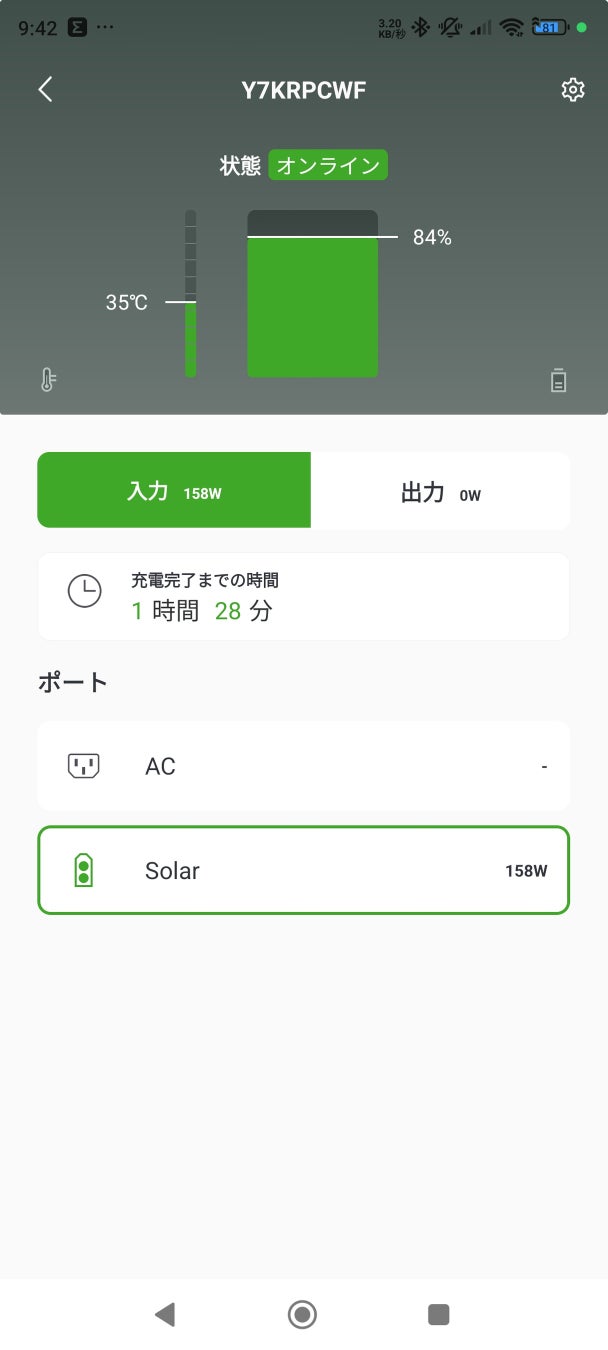This screenshot has height=1350, width=608.
Task: Select the AC port row
Action: coord(303,766)
